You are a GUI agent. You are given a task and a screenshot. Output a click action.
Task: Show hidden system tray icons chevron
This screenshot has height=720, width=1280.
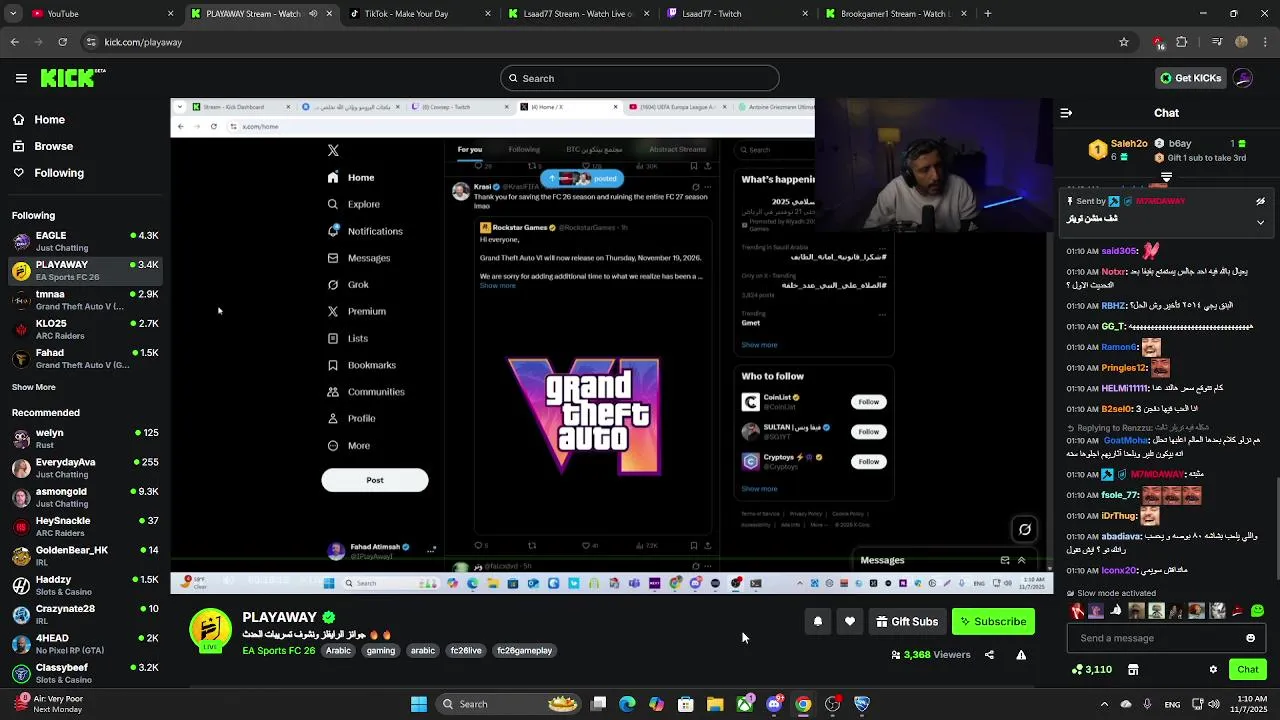point(1104,704)
